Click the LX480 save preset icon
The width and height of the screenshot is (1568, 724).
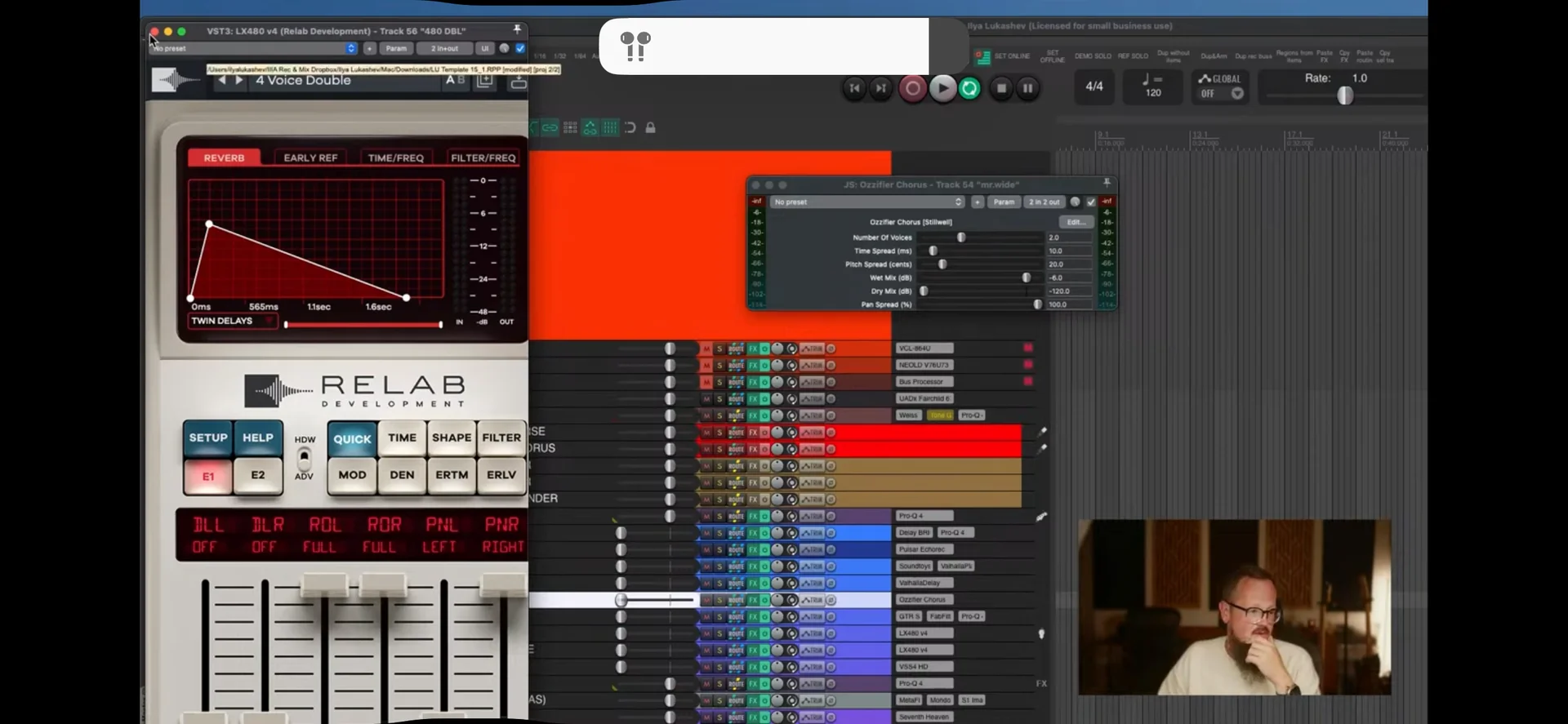pyautogui.click(x=518, y=82)
